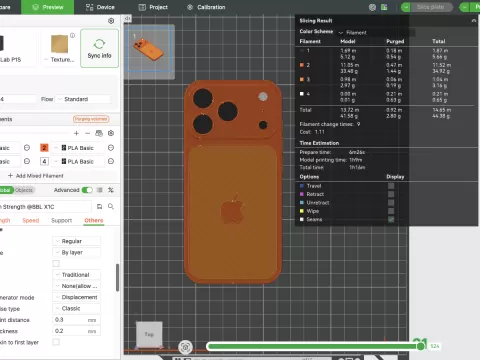Click the Sync info refresh icon

[99, 44]
